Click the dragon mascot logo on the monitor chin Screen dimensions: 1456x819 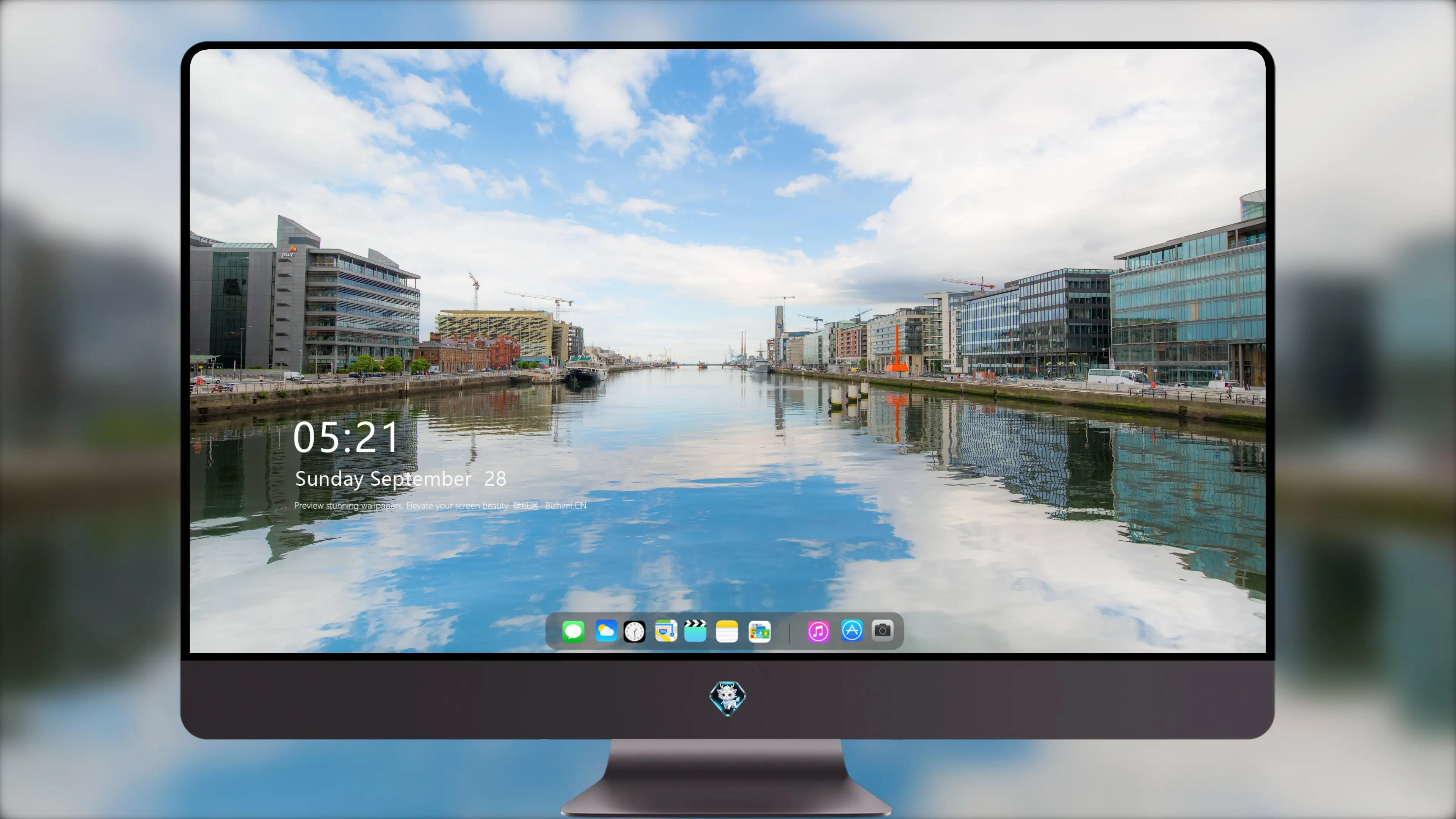click(x=728, y=698)
